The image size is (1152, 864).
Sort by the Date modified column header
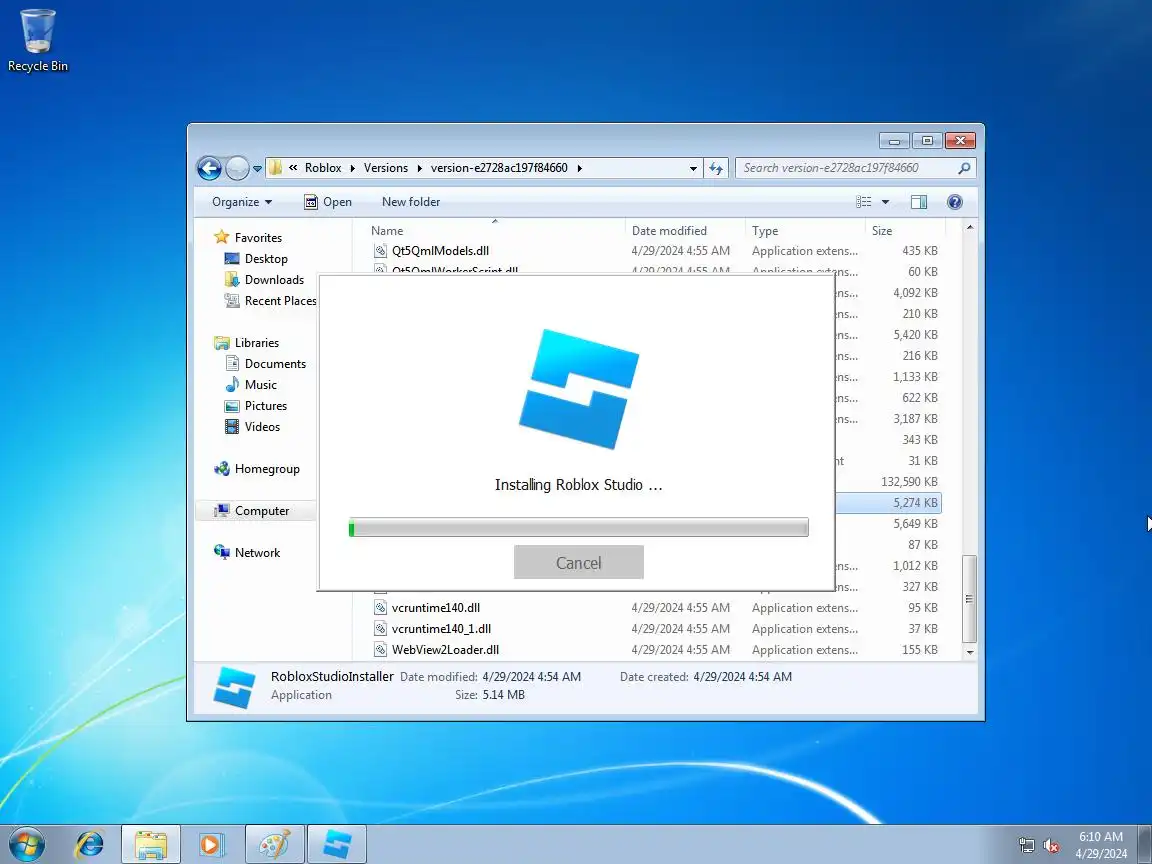pyautogui.click(x=685, y=231)
